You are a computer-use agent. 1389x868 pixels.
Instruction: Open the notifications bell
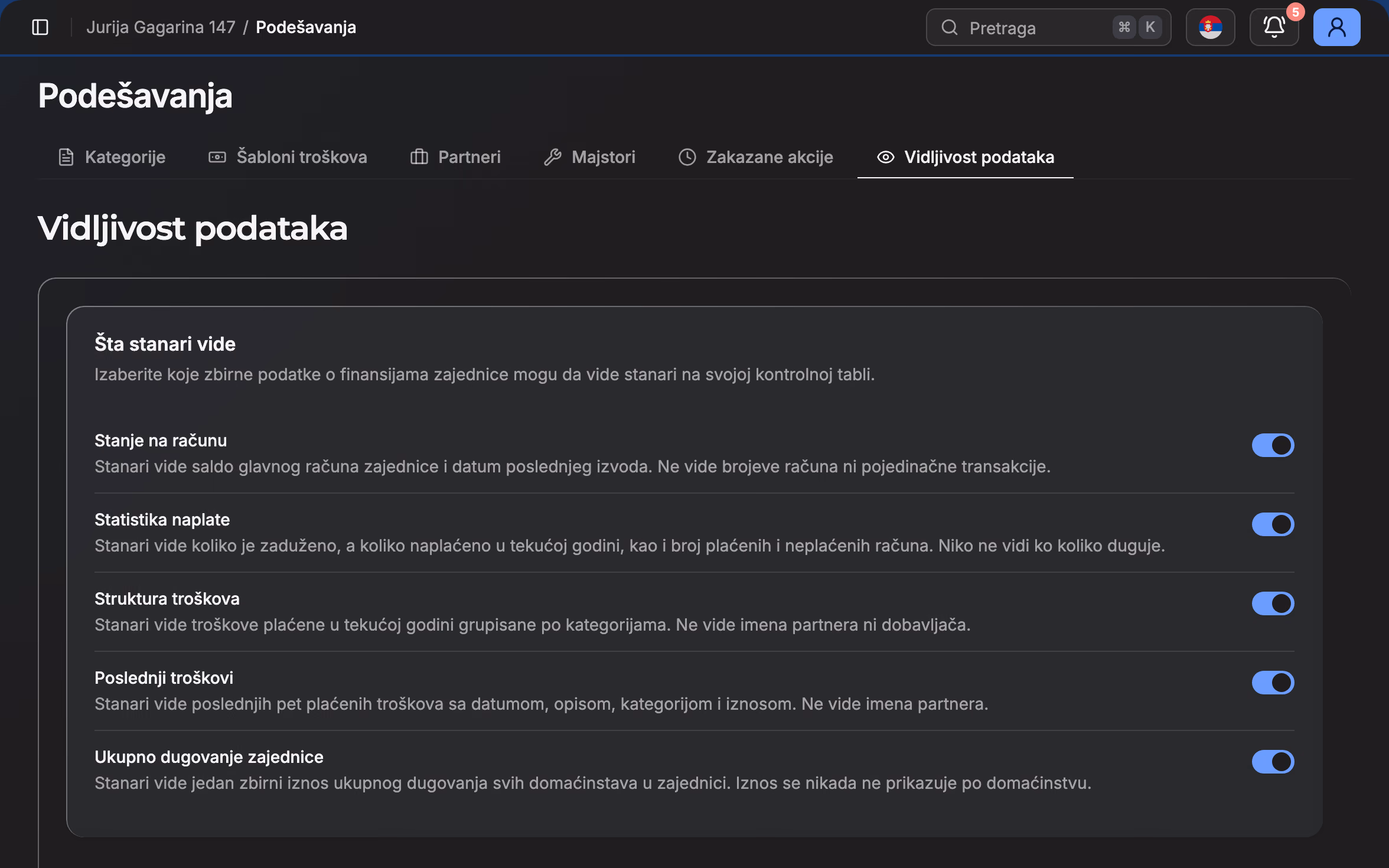[1274, 27]
